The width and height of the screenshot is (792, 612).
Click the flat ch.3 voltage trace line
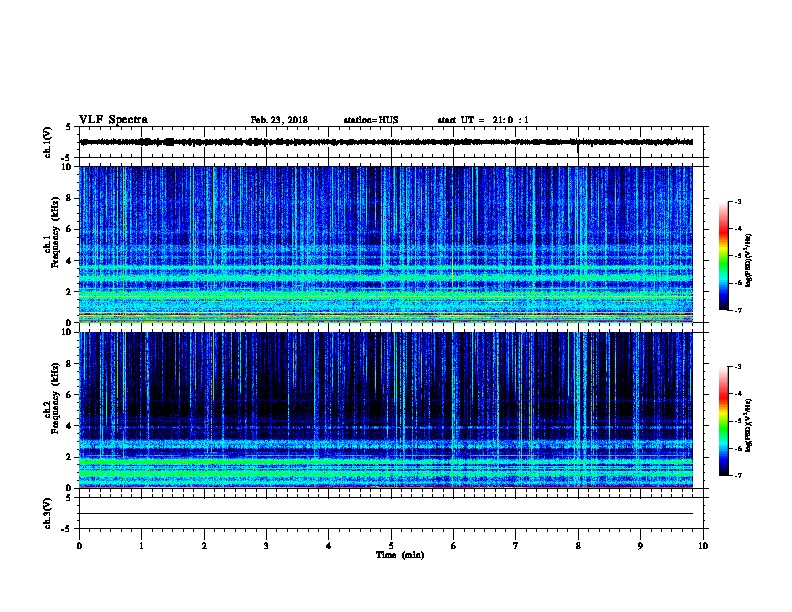tap(386, 514)
